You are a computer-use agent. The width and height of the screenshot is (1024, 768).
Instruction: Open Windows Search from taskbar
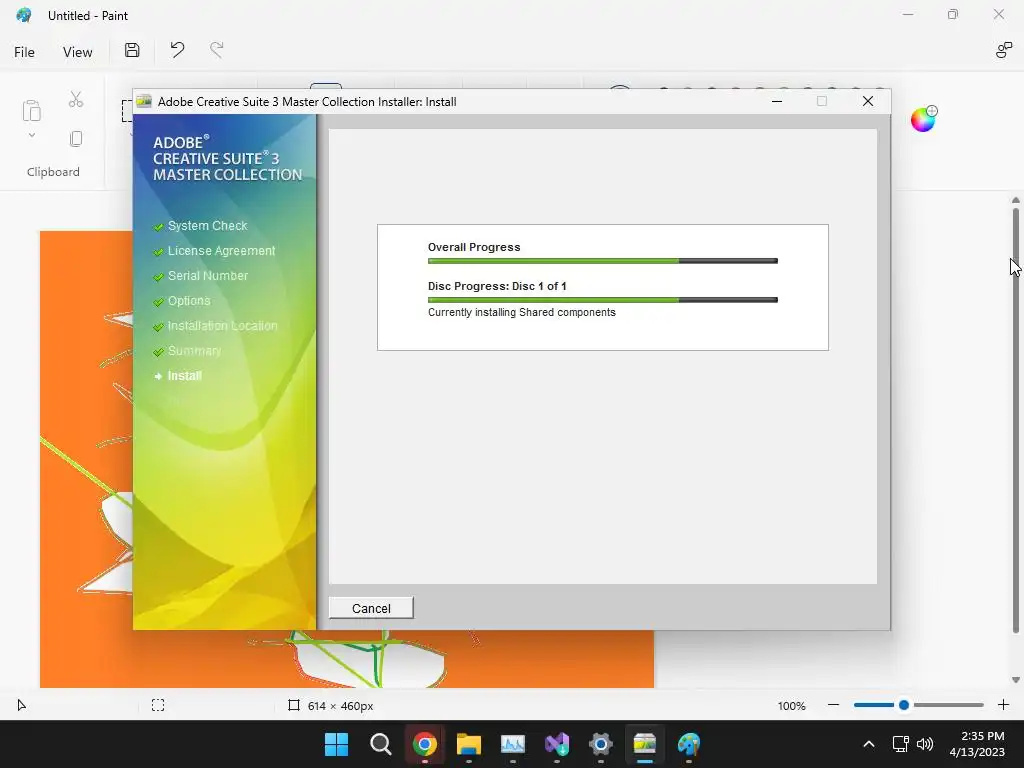pos(380,744)
